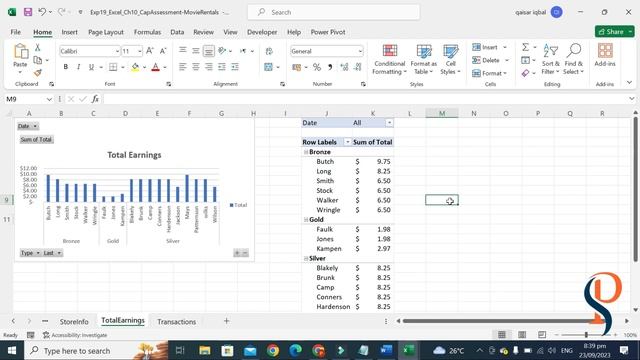
Task: Open Chrome from the Windows taskbar
Action: pyautogui.click(x=273, y=350)
